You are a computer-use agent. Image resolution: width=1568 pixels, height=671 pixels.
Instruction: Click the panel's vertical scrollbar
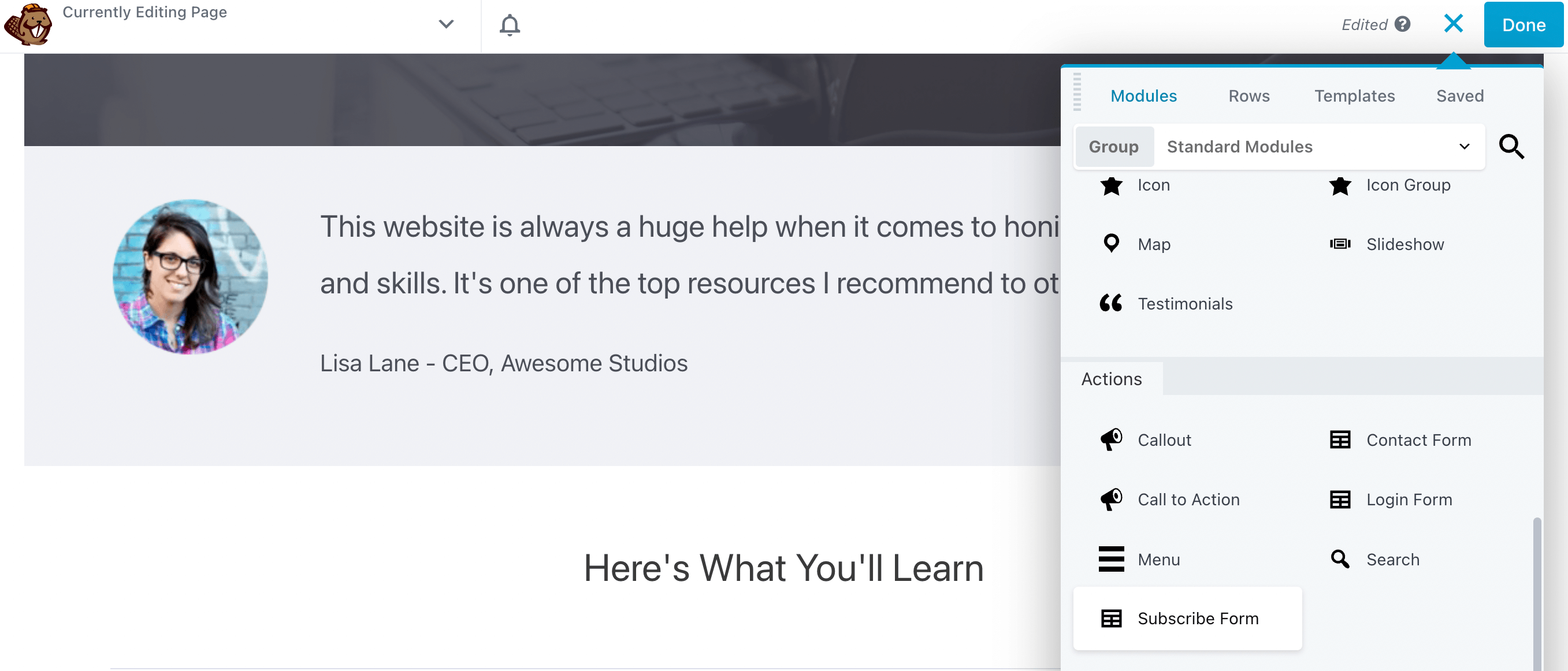point(1536,590)
